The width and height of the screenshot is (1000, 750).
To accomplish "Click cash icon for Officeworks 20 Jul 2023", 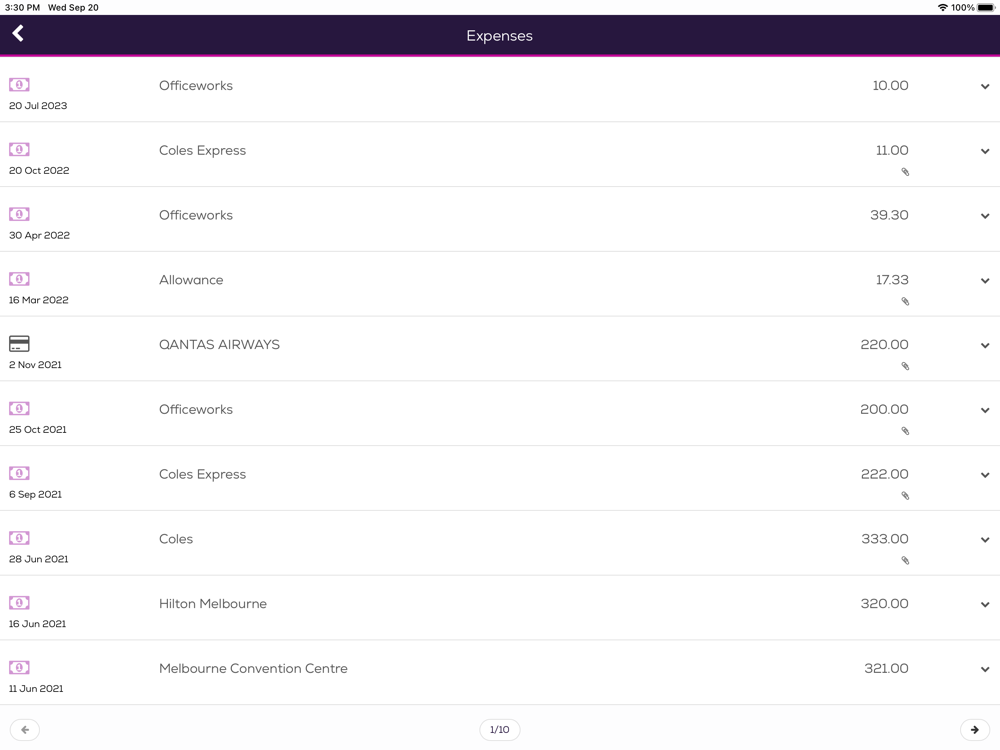I will click(x=19, y=84).
